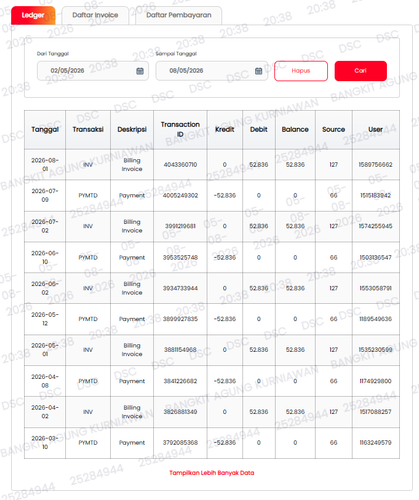The height and width of the screenshot is (500, 419).
Task: Click the Balance column header
Action: [295, 129]
